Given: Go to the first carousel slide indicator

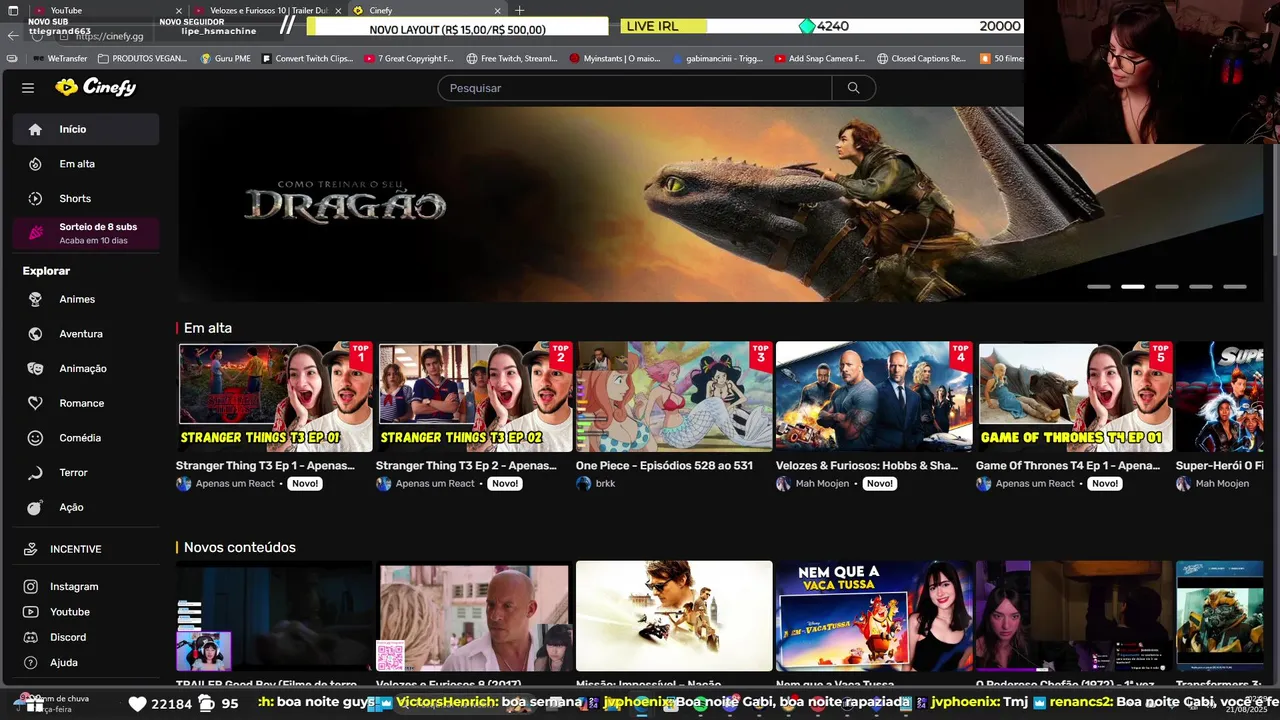Looking at the screenshot, I should tap(1099, 287).
